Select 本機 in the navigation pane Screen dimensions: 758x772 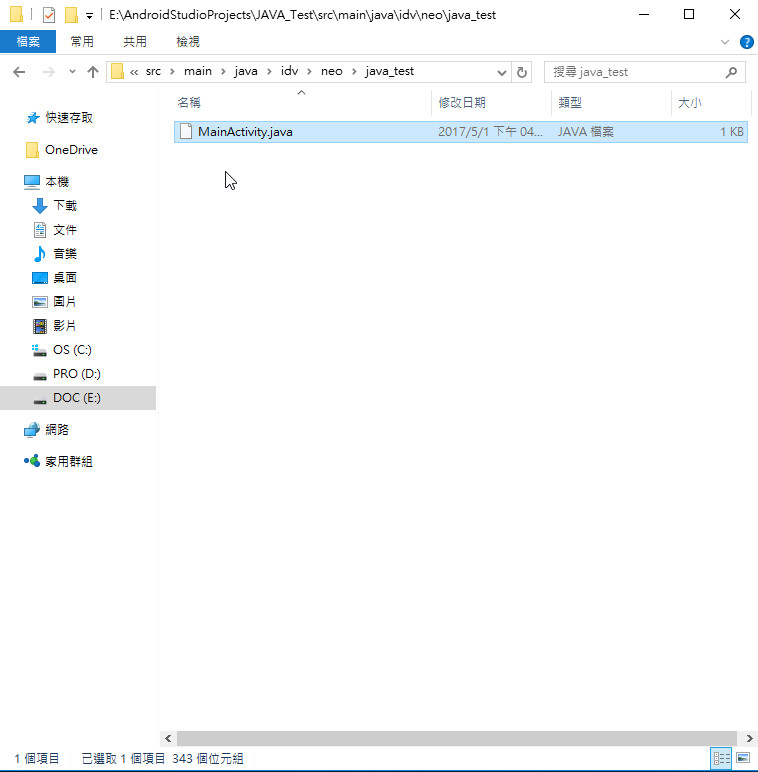pos(57,182)
